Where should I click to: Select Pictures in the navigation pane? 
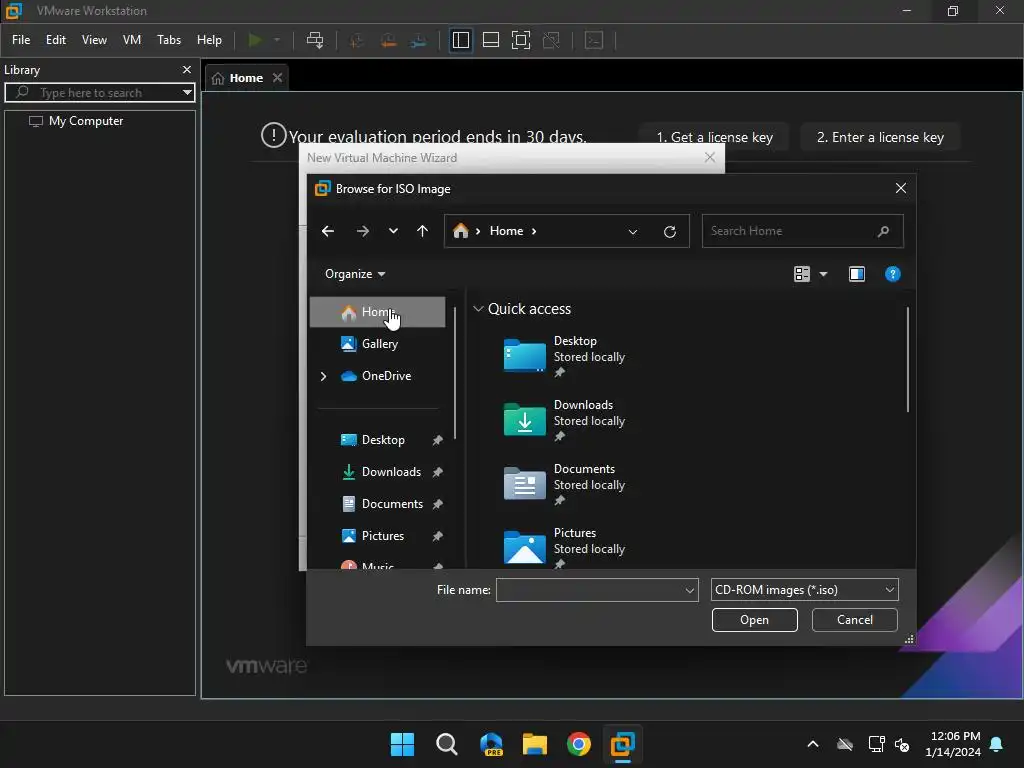[x=384, y=536]
